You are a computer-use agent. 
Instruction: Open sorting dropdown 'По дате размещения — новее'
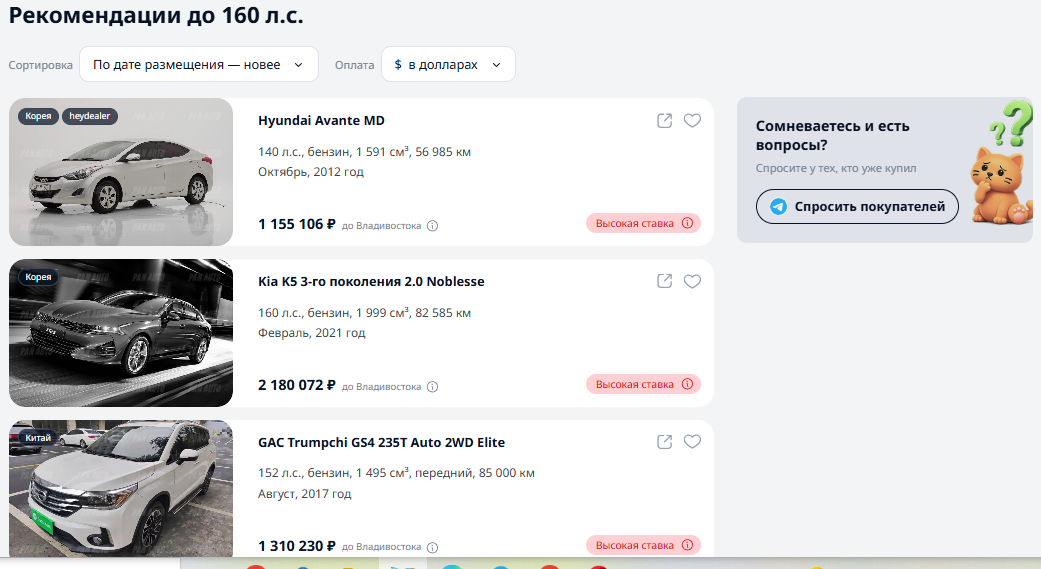pyautogui.click(x=199, y=64)
